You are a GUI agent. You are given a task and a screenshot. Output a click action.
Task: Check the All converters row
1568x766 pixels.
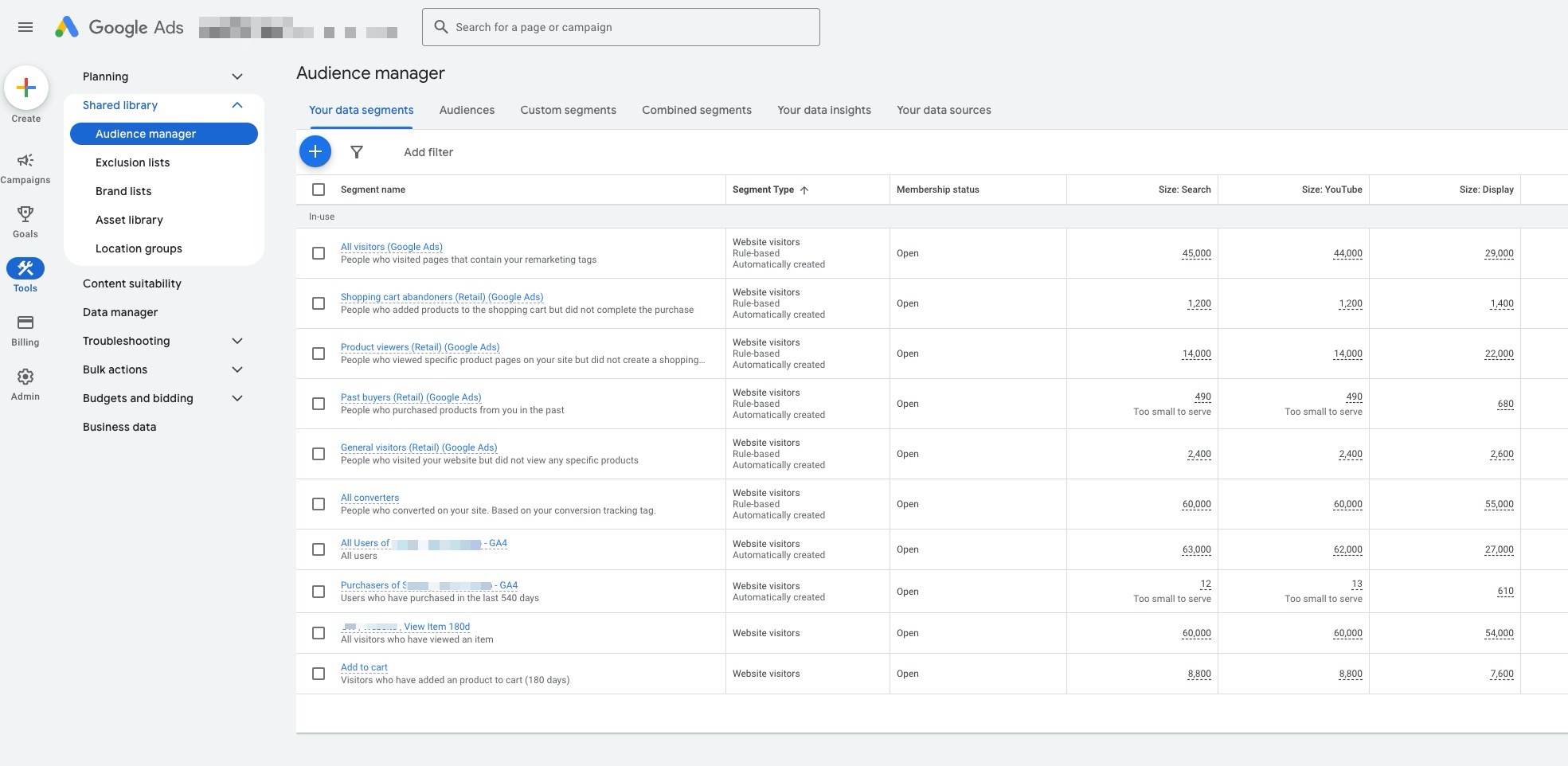(319, 504)
